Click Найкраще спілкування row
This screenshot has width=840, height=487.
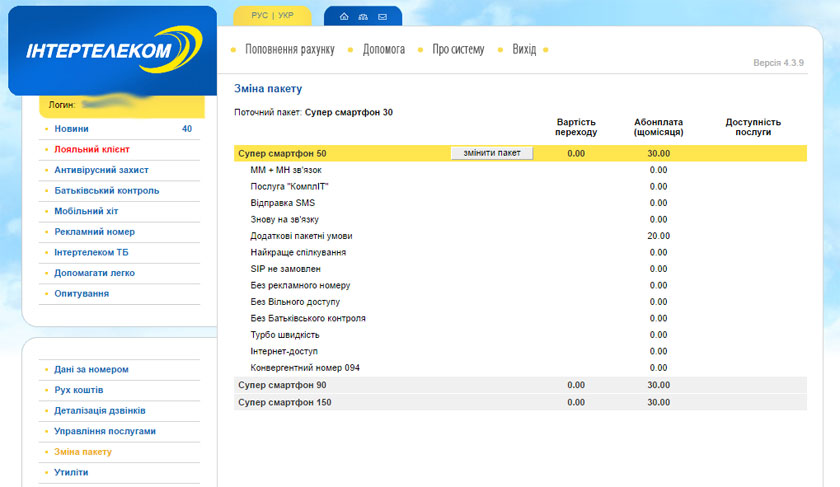point(520,252)
